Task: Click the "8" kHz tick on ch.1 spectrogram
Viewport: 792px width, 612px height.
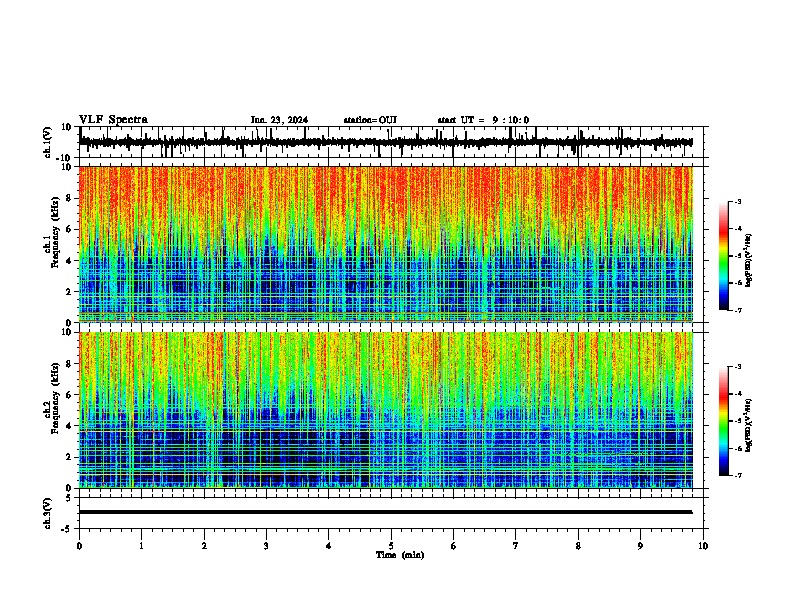Action: tap(70, 198)
